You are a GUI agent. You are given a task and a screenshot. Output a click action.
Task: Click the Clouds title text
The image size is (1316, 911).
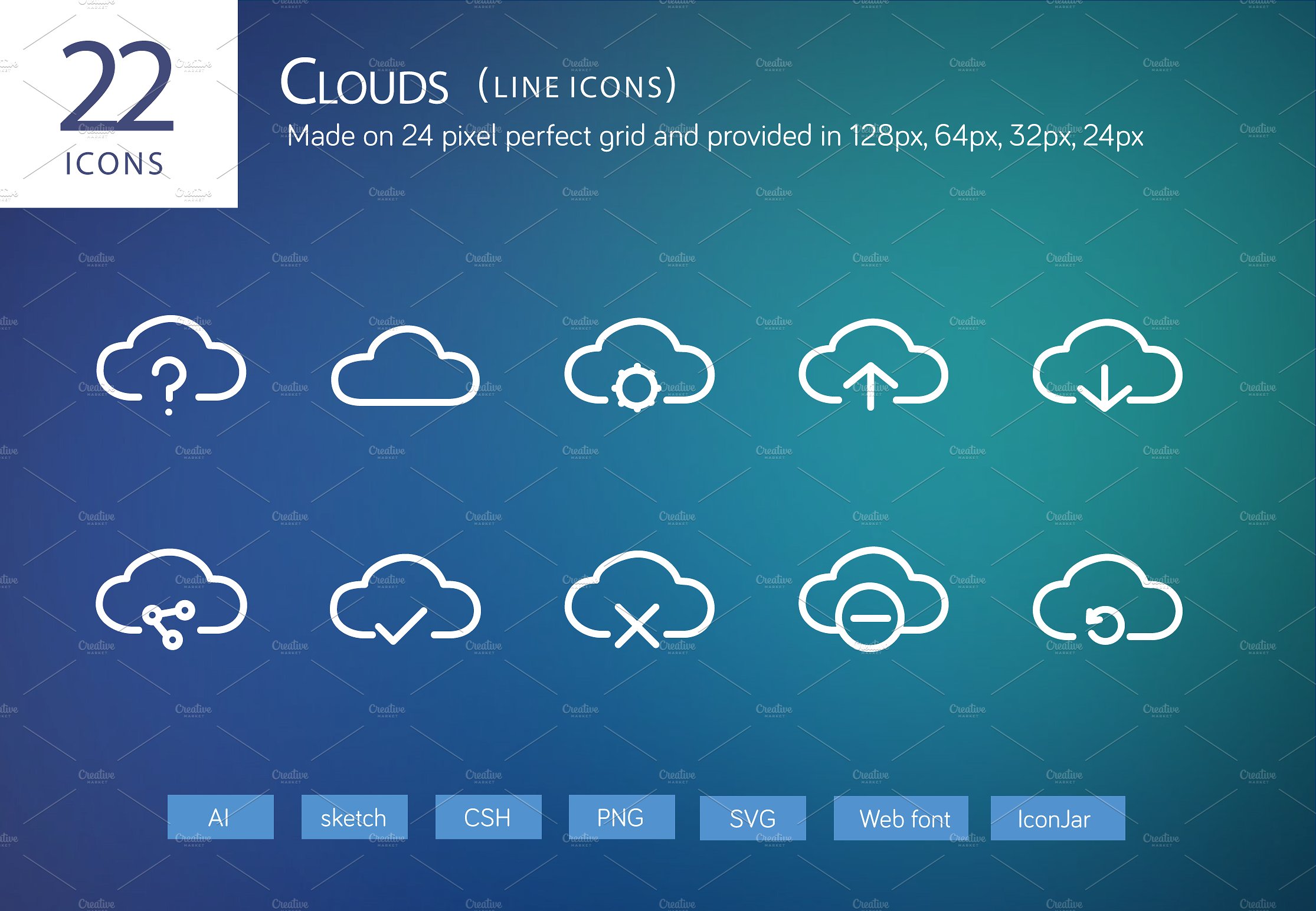coord(364,82)
